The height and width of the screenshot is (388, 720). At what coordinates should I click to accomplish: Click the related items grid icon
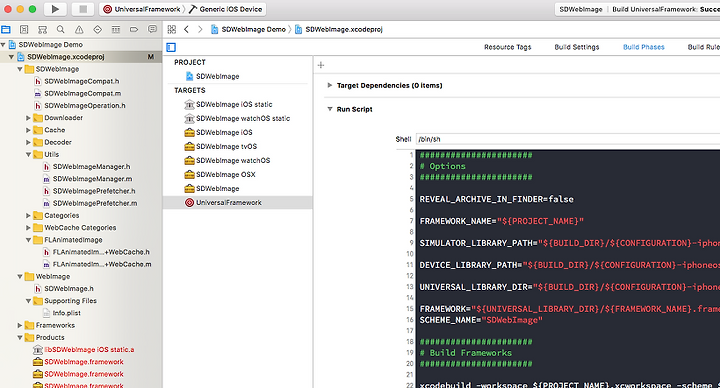[172, 29]
